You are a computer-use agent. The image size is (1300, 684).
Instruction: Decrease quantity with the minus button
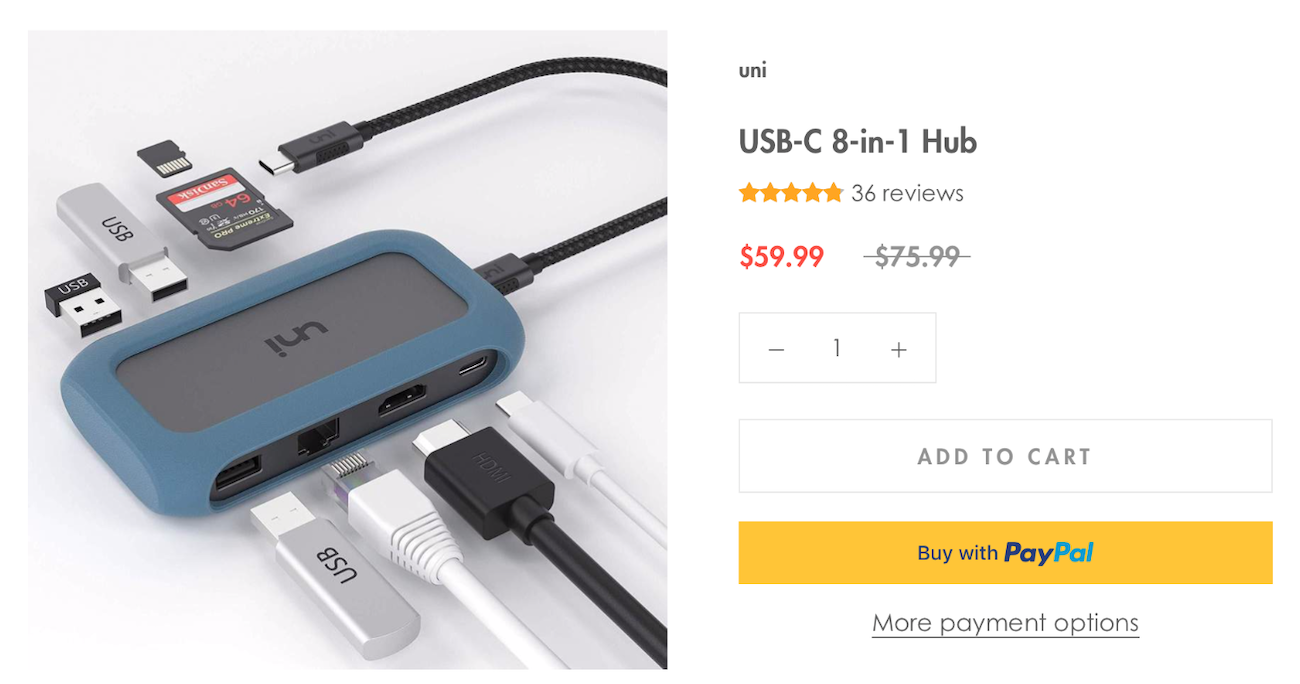click(x=776, y=349)
